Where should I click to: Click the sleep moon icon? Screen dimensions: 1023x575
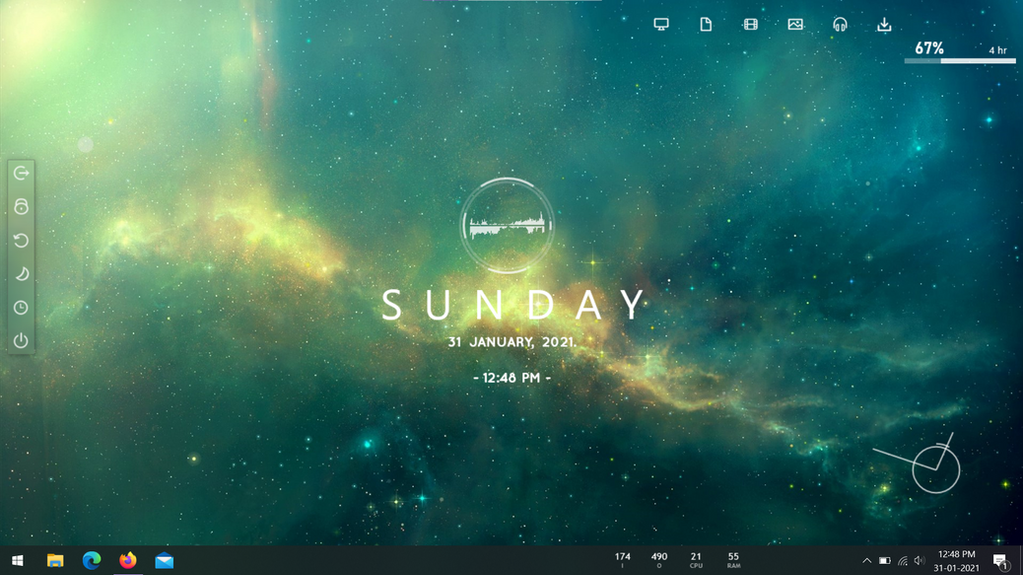click(x=22, y=273)
